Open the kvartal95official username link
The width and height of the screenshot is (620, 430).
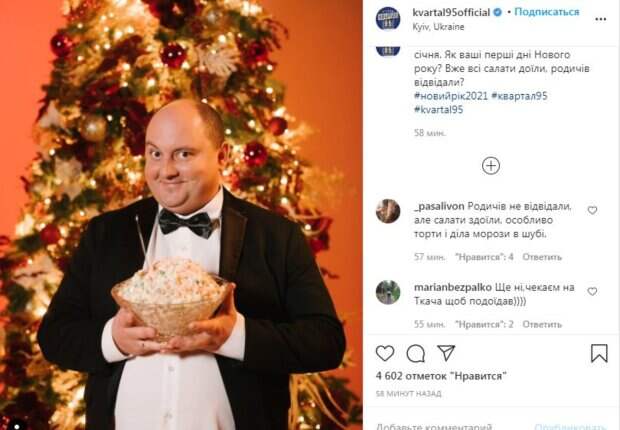click(451, 12)
